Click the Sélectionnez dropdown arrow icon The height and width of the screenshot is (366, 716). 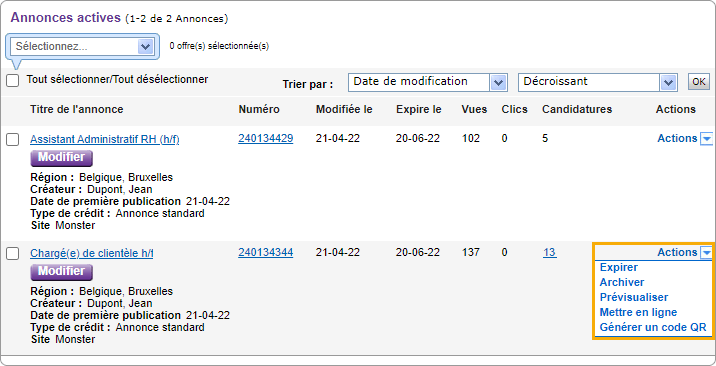(145, 46)
